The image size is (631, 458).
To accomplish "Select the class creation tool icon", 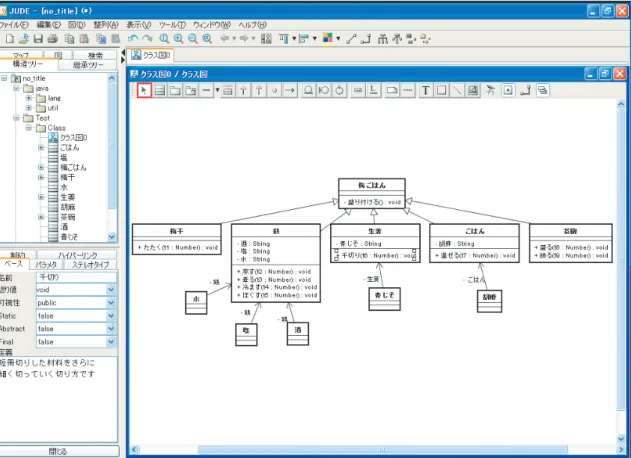I will [x=160, y=90].
